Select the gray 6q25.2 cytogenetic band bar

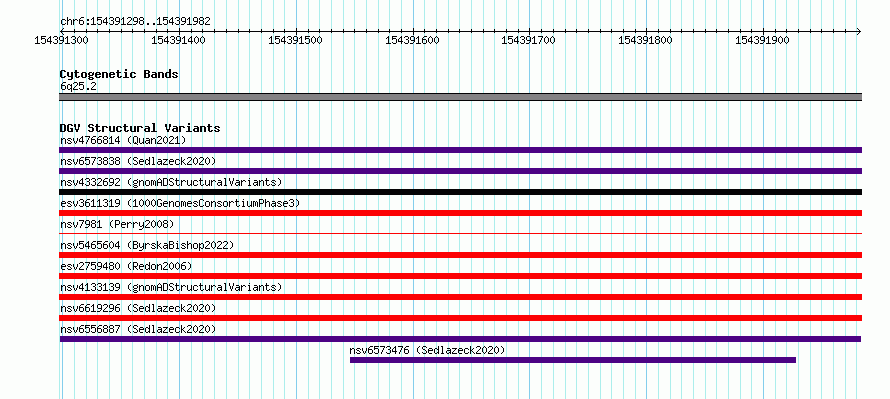point(460,97)
